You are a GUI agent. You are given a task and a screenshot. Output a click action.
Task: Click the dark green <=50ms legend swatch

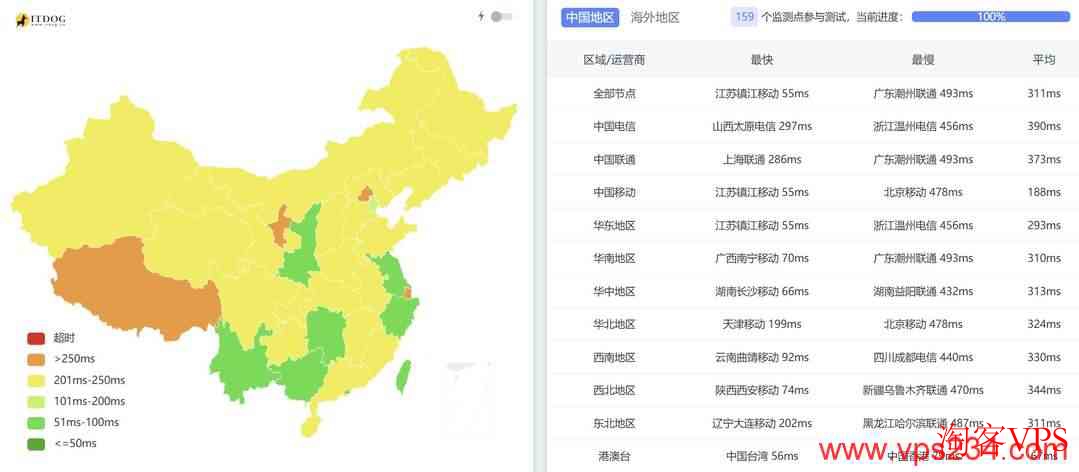click(x=36, y=444)
